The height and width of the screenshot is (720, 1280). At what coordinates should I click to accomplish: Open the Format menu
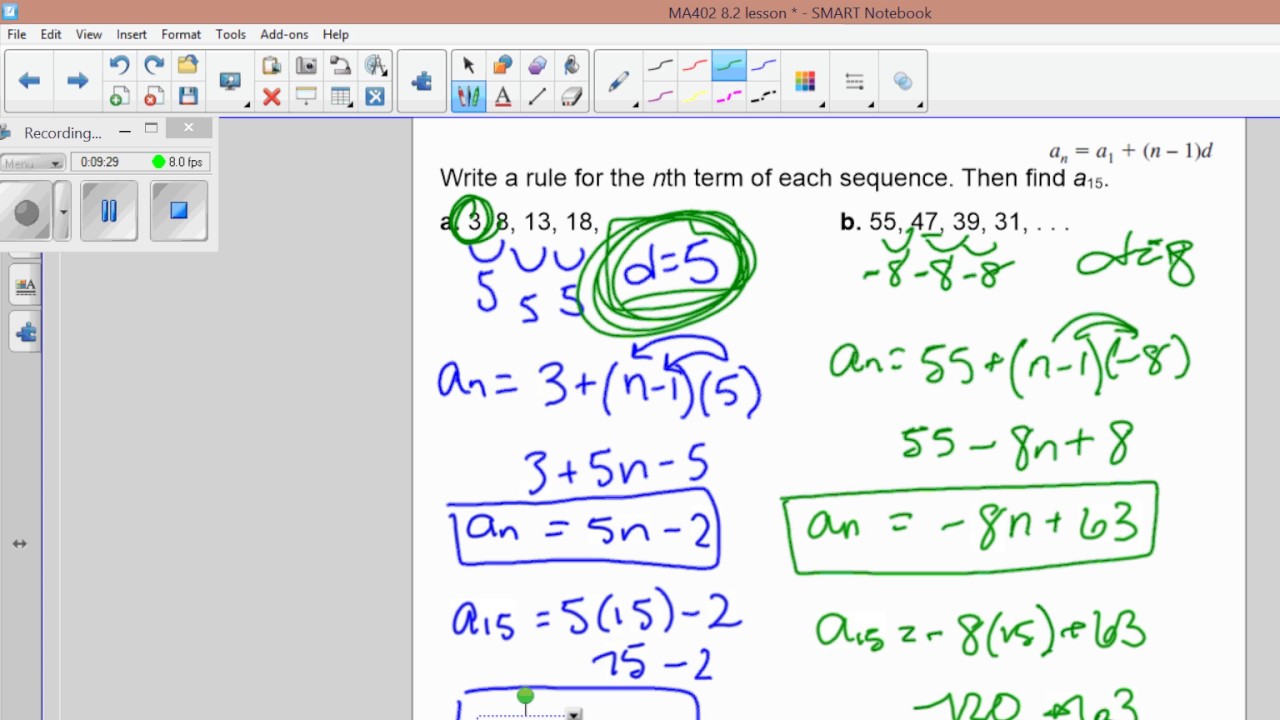(x=181, y=34)
